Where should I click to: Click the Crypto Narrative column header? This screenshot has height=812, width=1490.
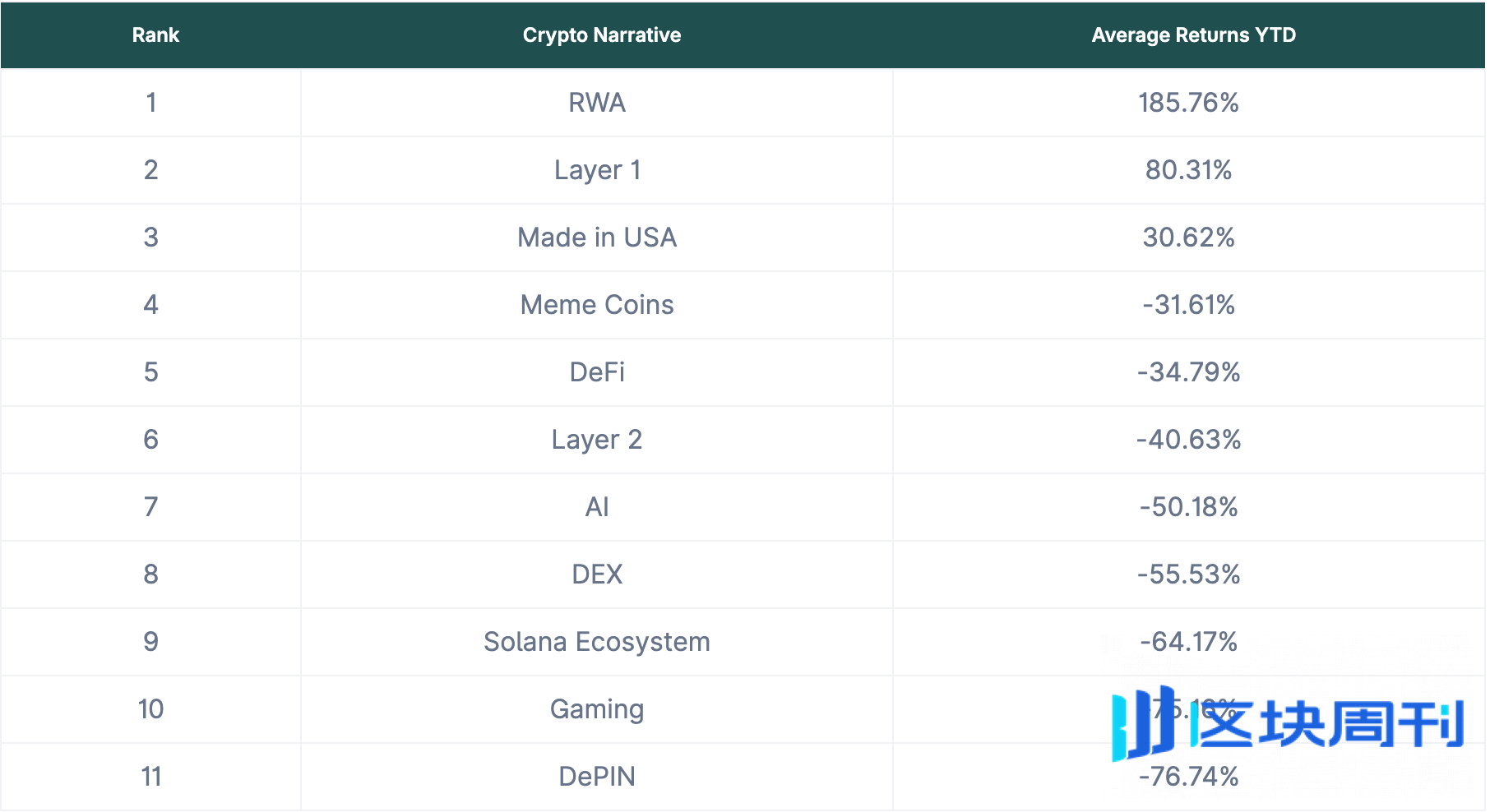point(601,35)
